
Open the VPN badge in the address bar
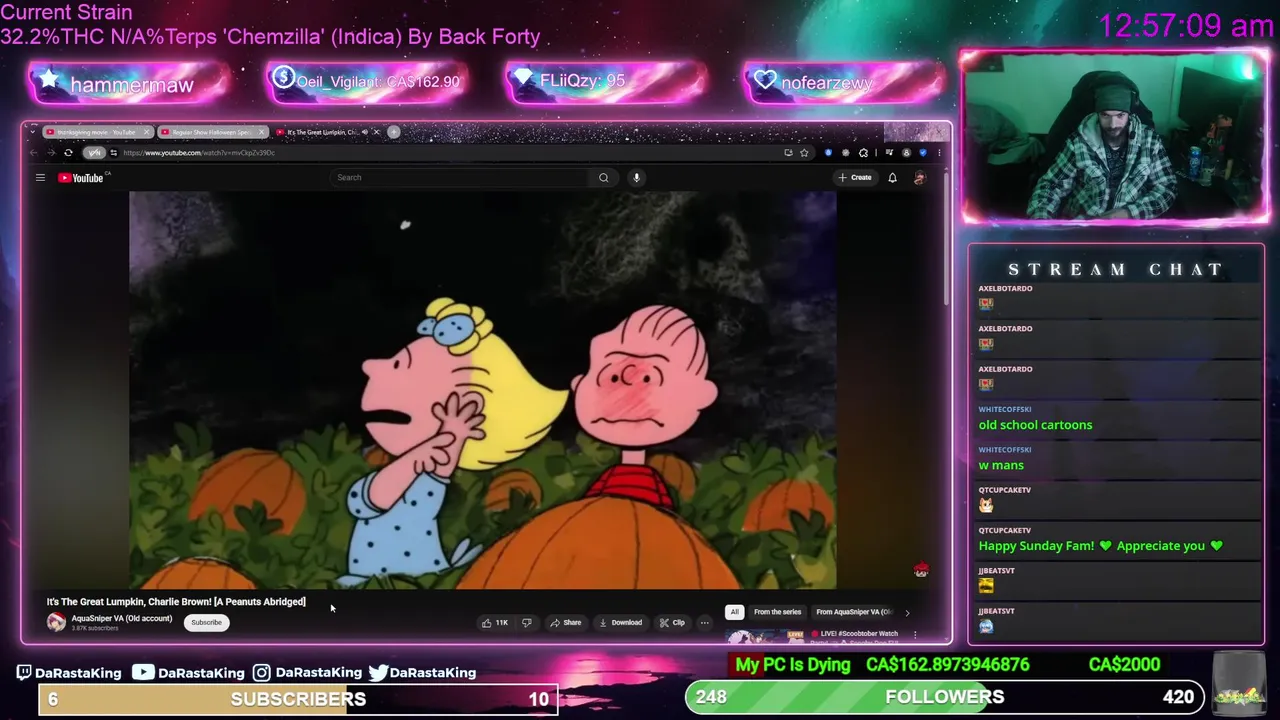tap(94, 153)
